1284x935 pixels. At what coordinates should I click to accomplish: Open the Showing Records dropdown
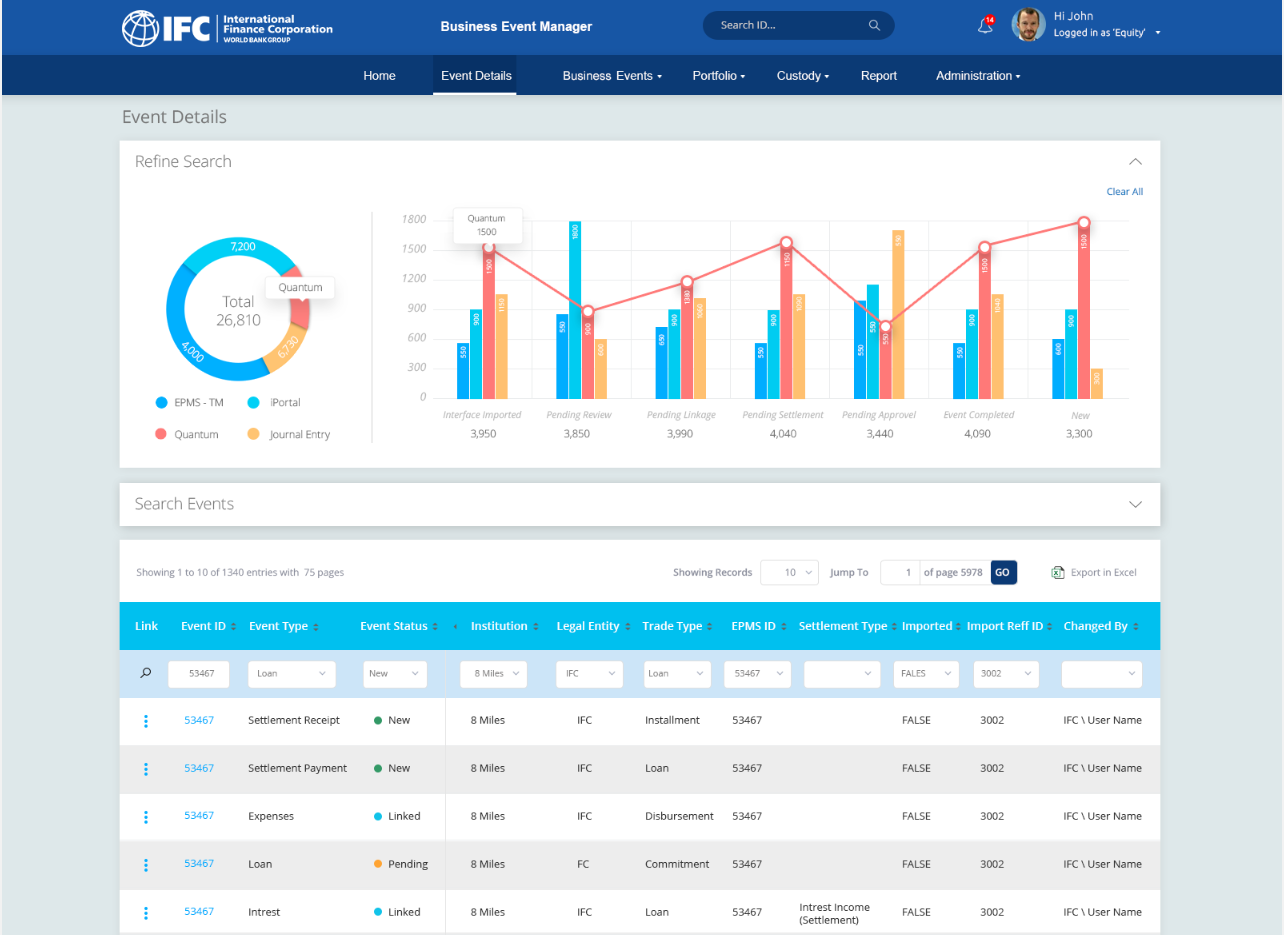coord(789,573)
